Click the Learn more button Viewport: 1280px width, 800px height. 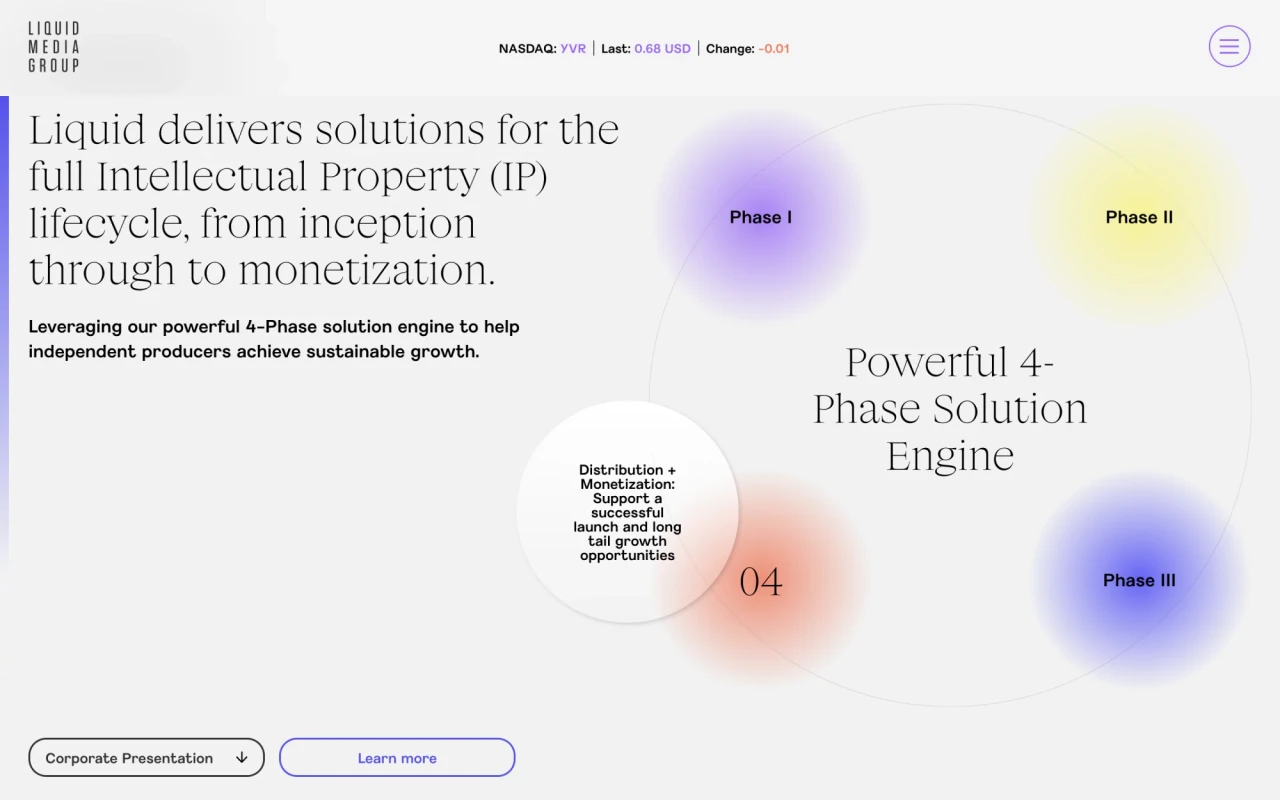[397, 758]
